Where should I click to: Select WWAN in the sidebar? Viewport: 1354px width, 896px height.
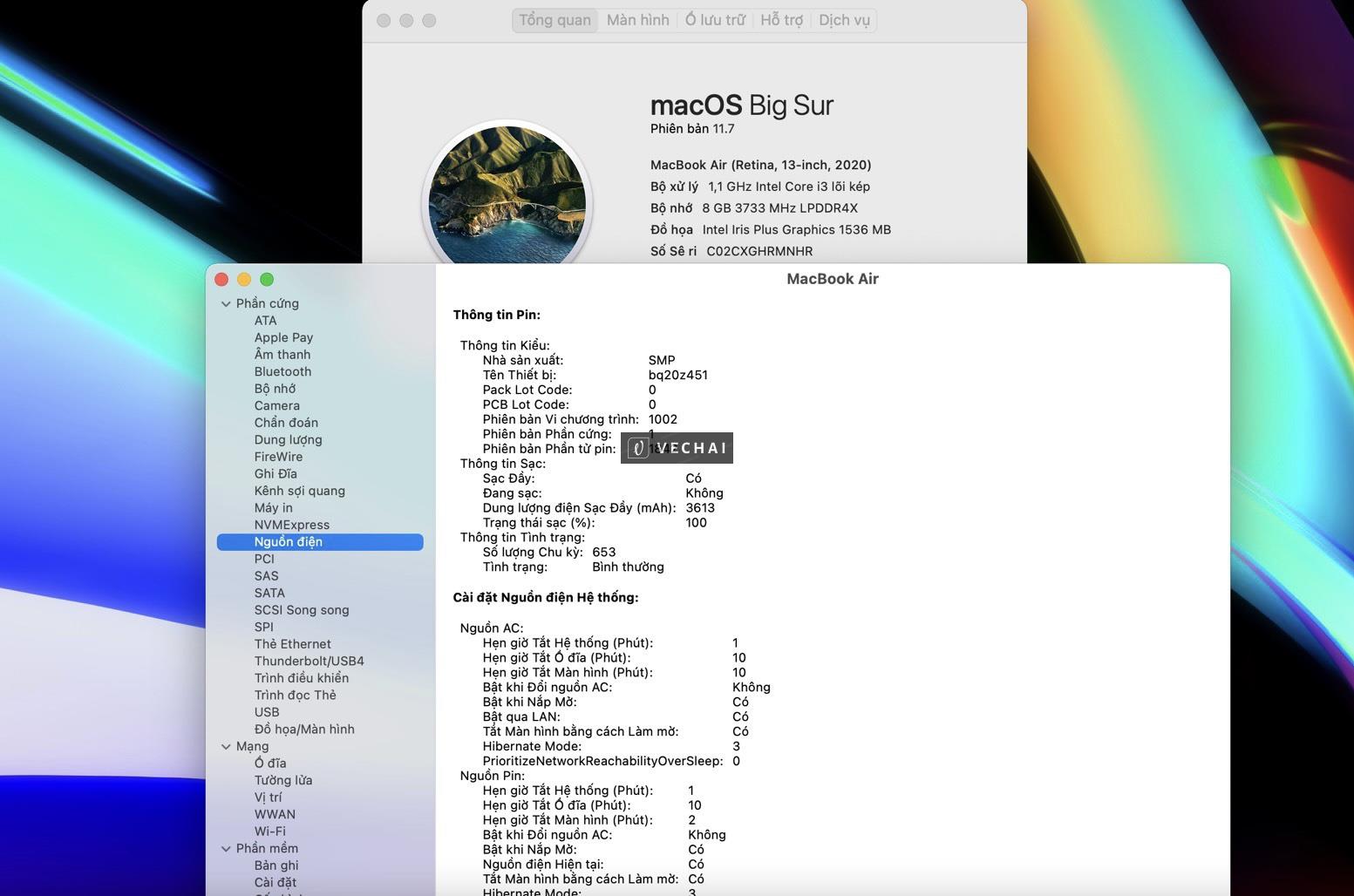(x=275, y=814)
